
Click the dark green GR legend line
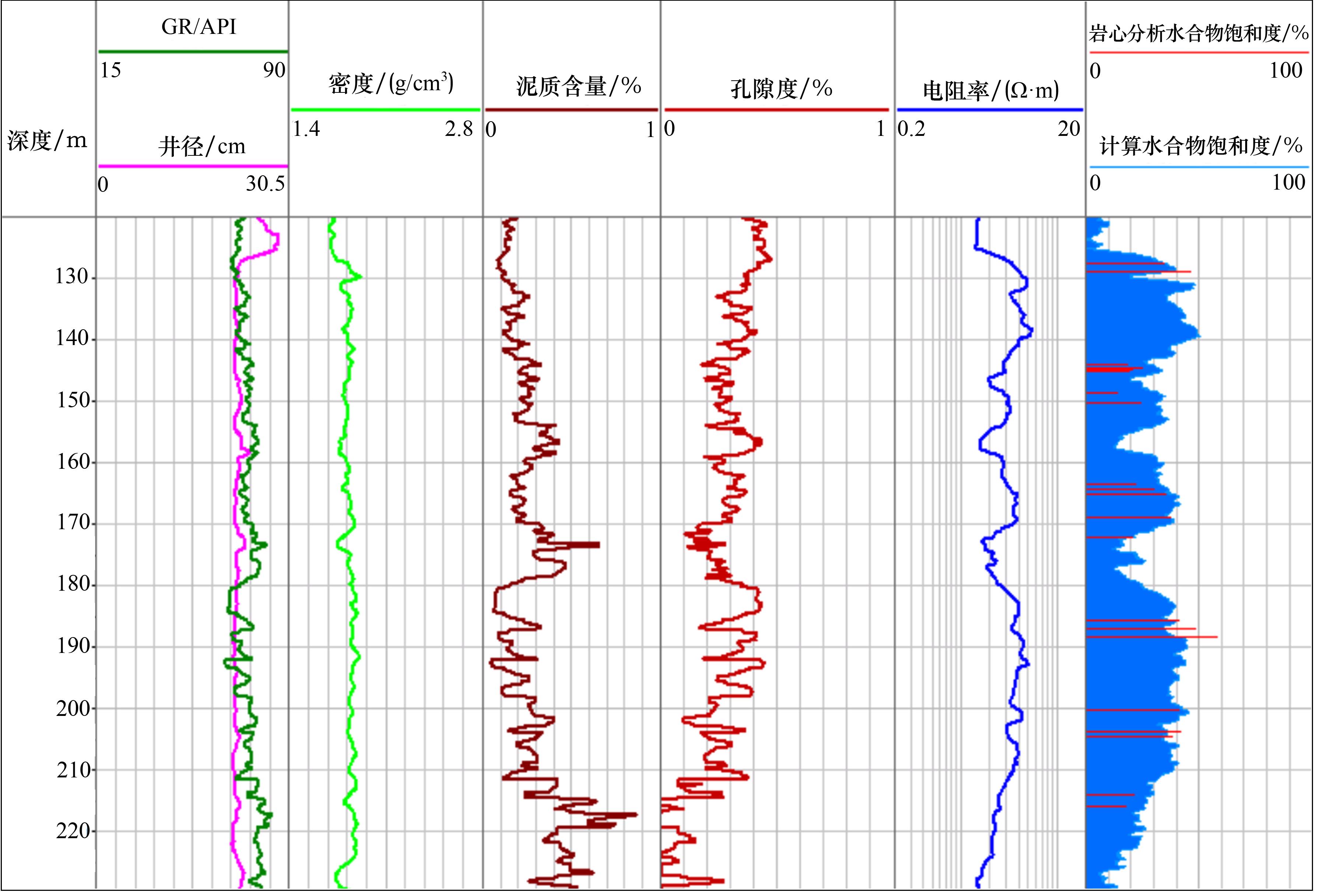pos(193,52)
